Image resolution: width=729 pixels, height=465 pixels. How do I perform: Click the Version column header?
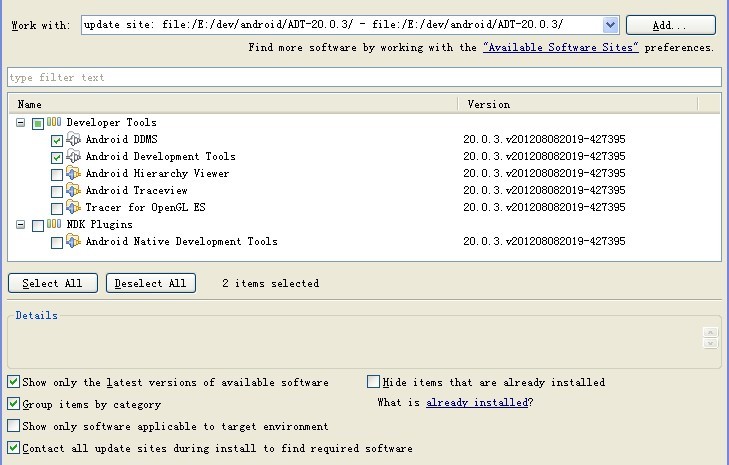(578, 104)
